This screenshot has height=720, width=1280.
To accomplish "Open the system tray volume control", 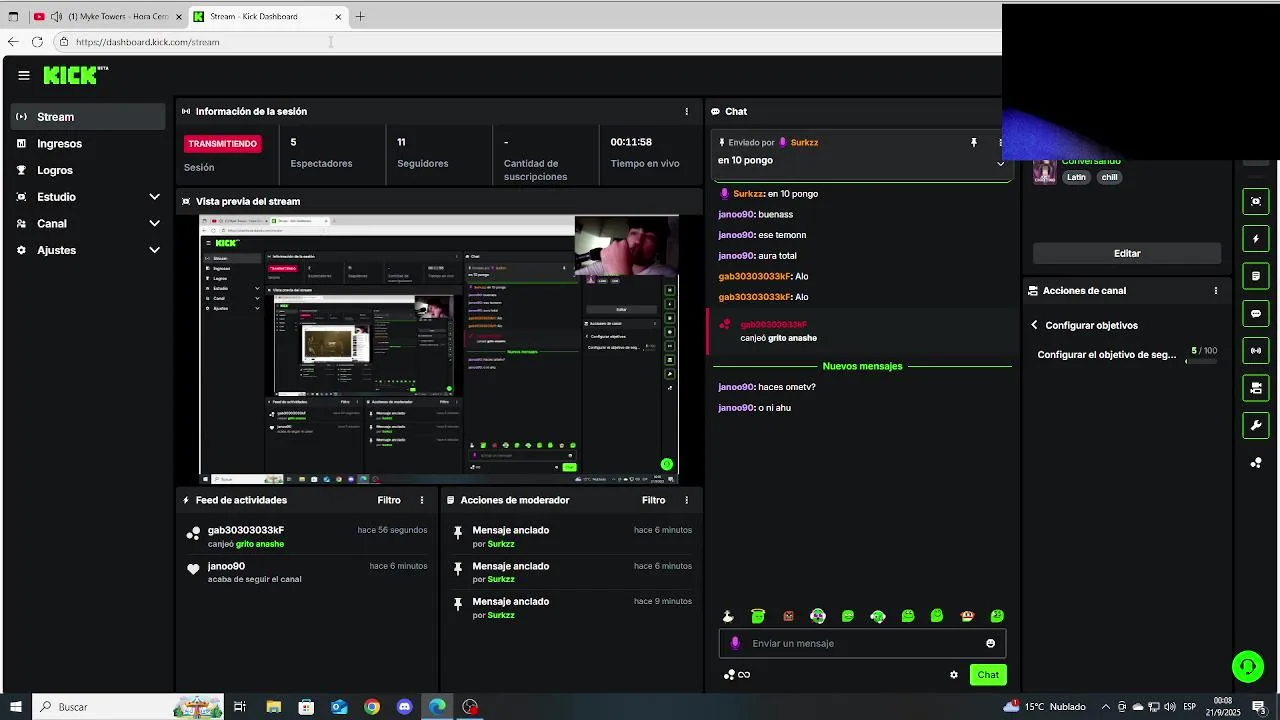I will click(1169, 707).
